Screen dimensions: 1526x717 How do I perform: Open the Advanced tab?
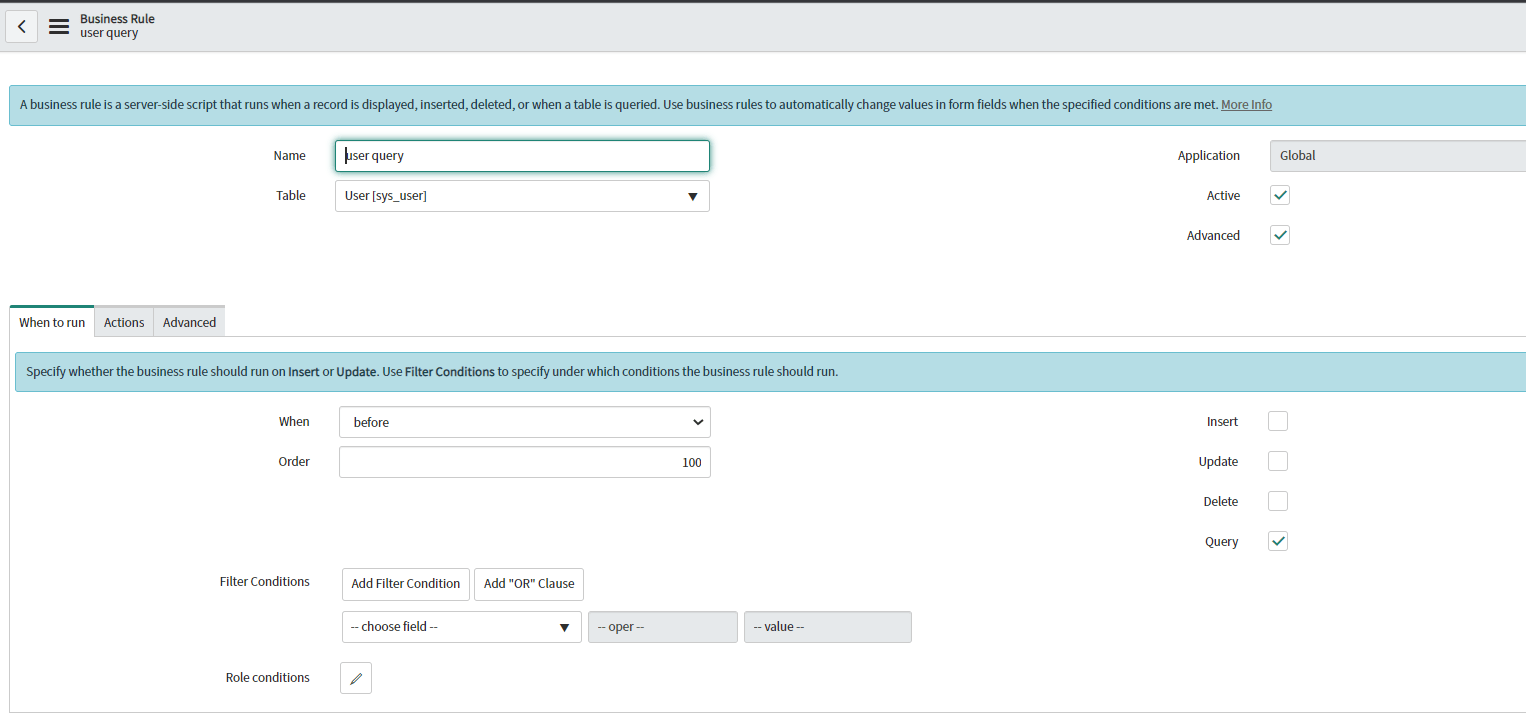click(x=189, y=322)
